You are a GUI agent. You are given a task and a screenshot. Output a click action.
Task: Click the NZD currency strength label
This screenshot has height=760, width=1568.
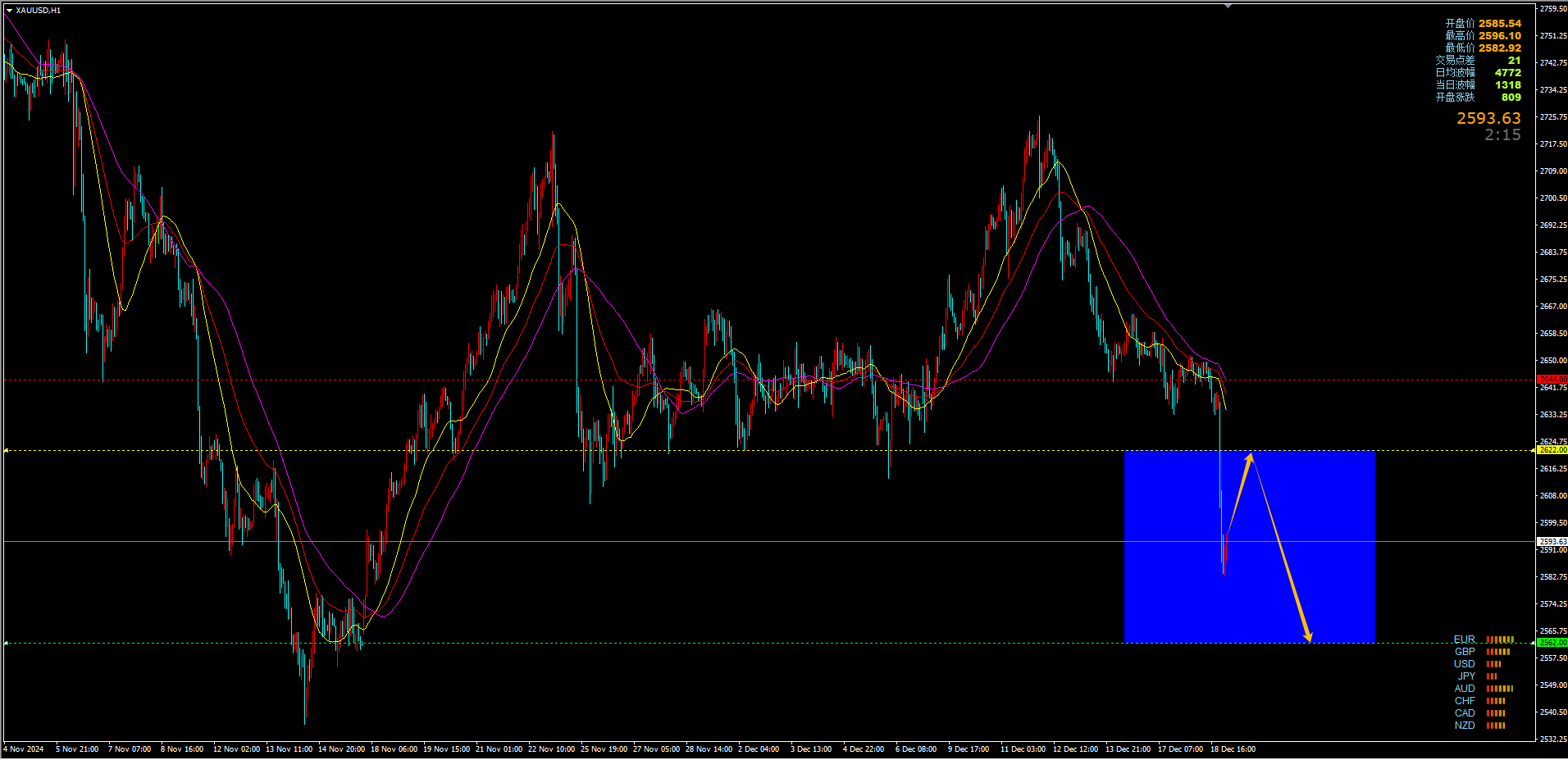pos(1465,726)
